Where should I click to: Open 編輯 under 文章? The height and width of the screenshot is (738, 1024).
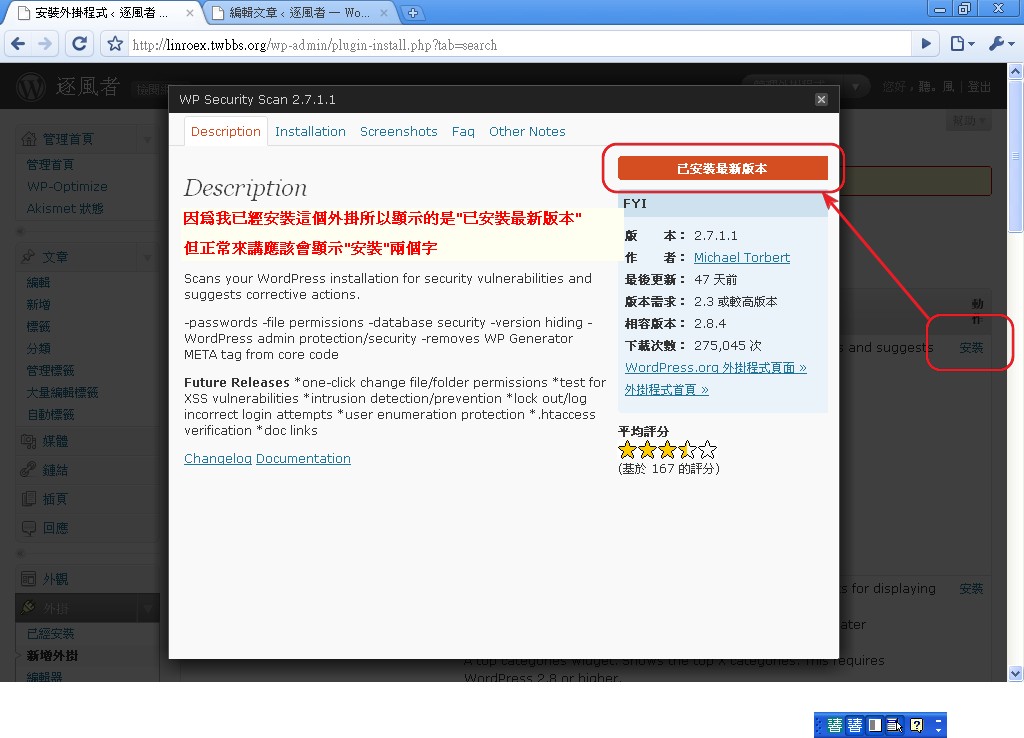38,282
